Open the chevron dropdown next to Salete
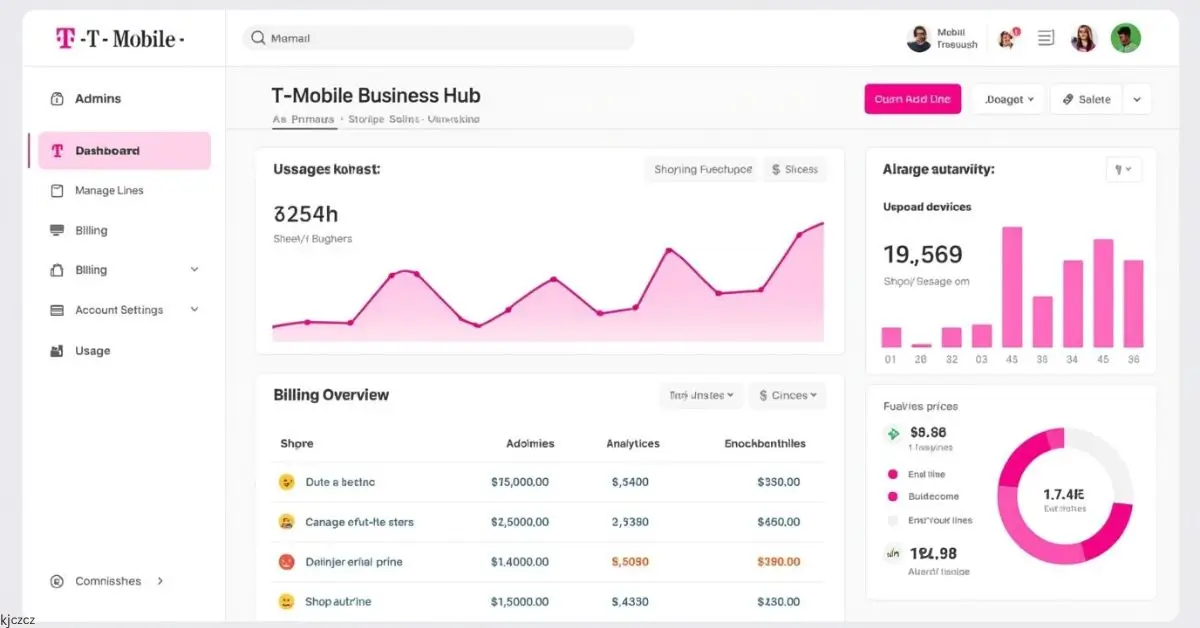Screen dimensions: 1200x628 [1137, 99]
